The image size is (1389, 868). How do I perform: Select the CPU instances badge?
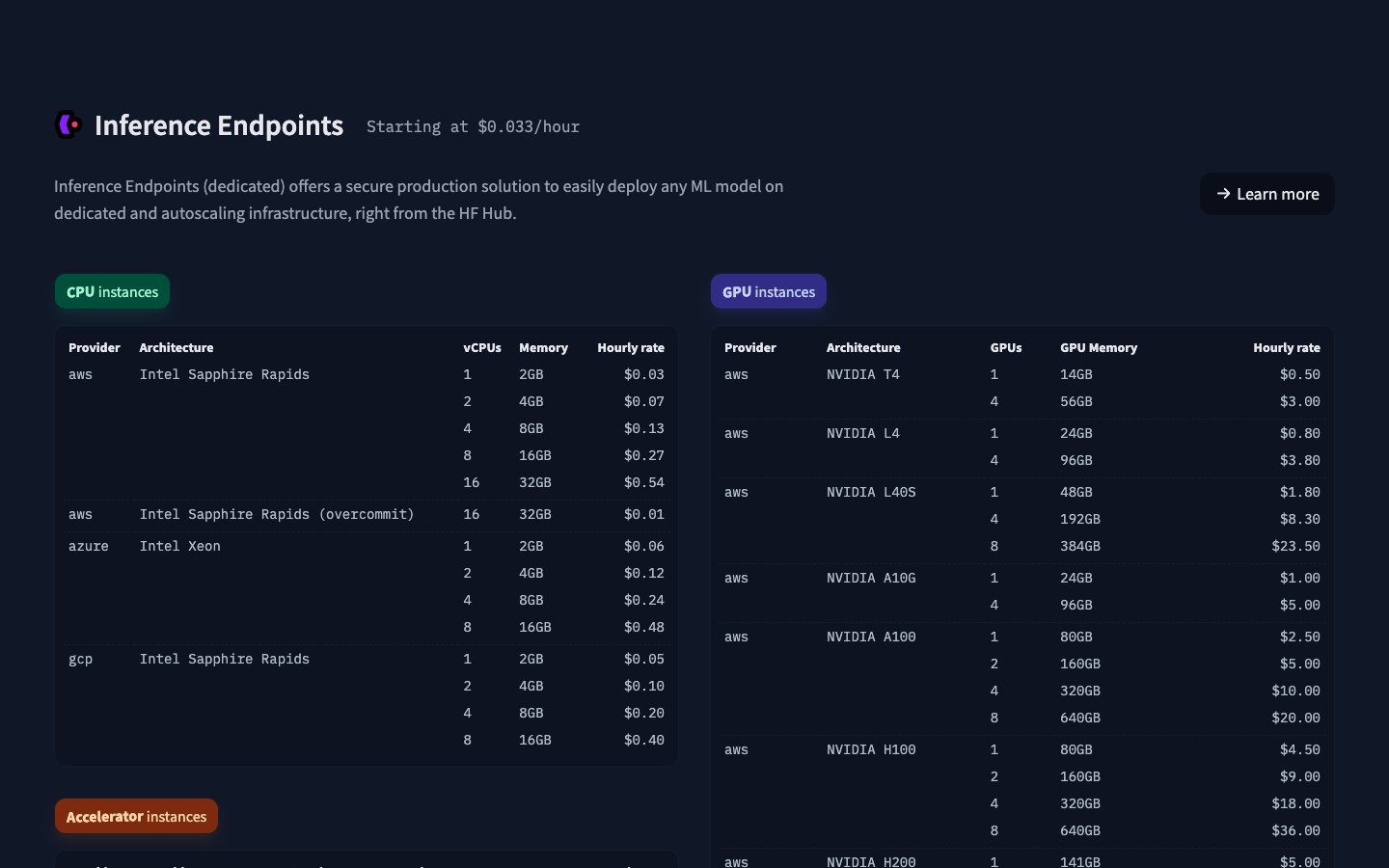tap(112, 291)
